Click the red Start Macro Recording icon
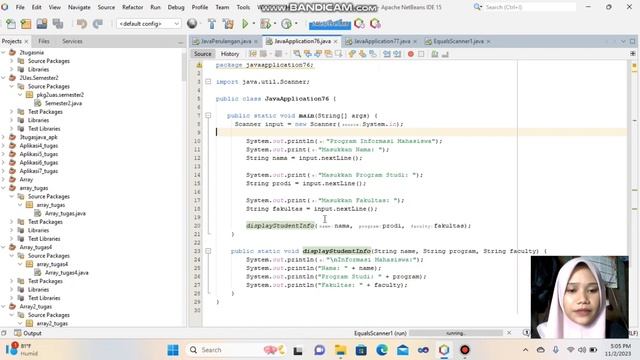 [411, 54]
